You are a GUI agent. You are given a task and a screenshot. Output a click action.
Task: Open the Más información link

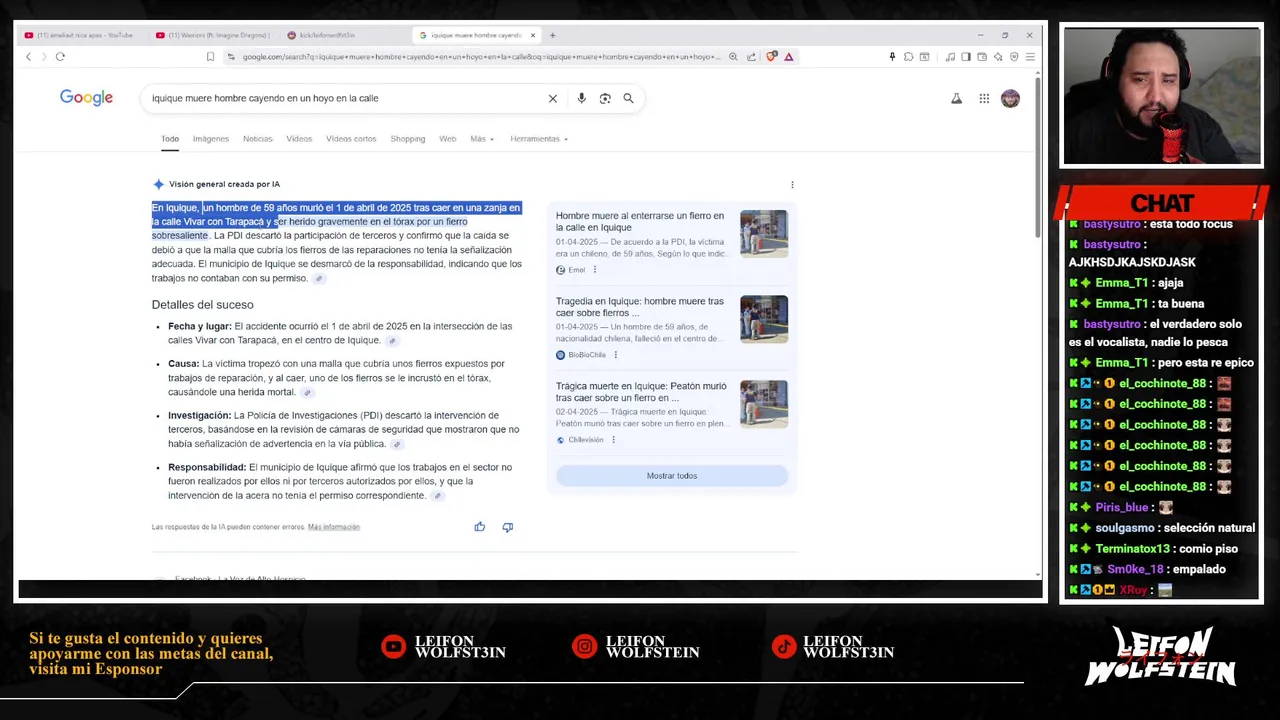(x=334, y=527)
